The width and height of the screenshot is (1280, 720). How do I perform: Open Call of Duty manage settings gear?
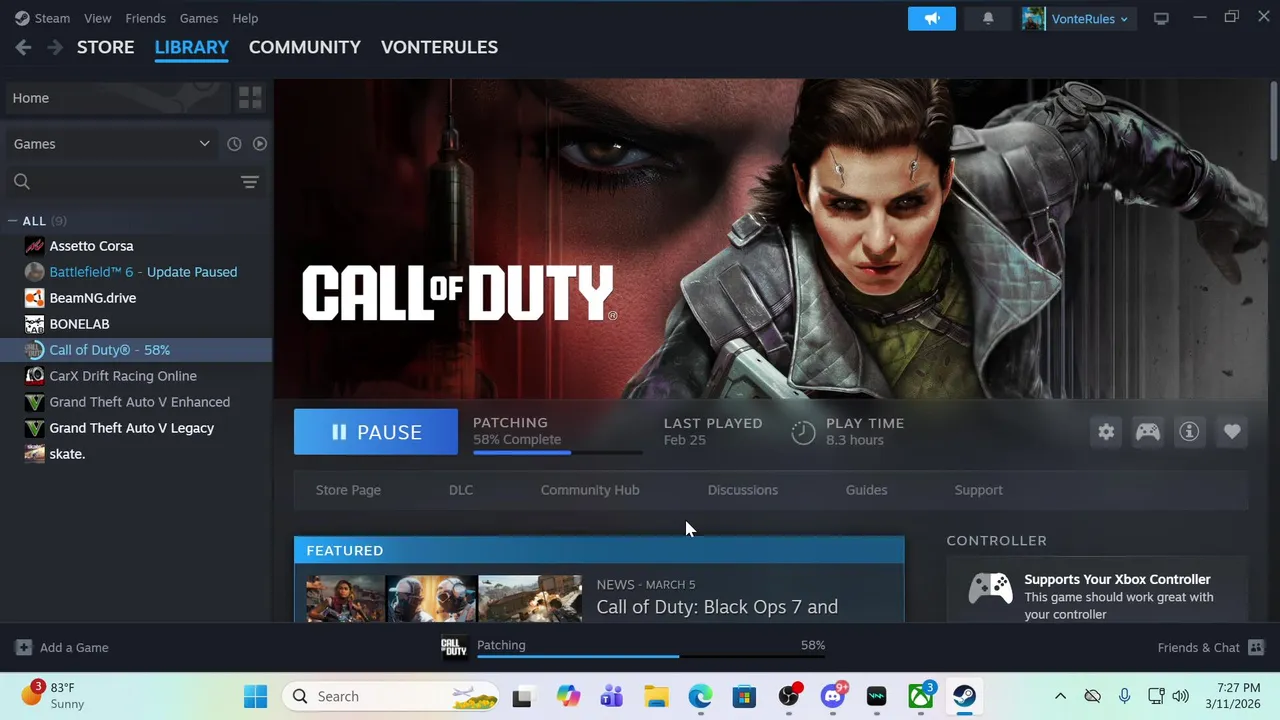tap(1106, 432)
